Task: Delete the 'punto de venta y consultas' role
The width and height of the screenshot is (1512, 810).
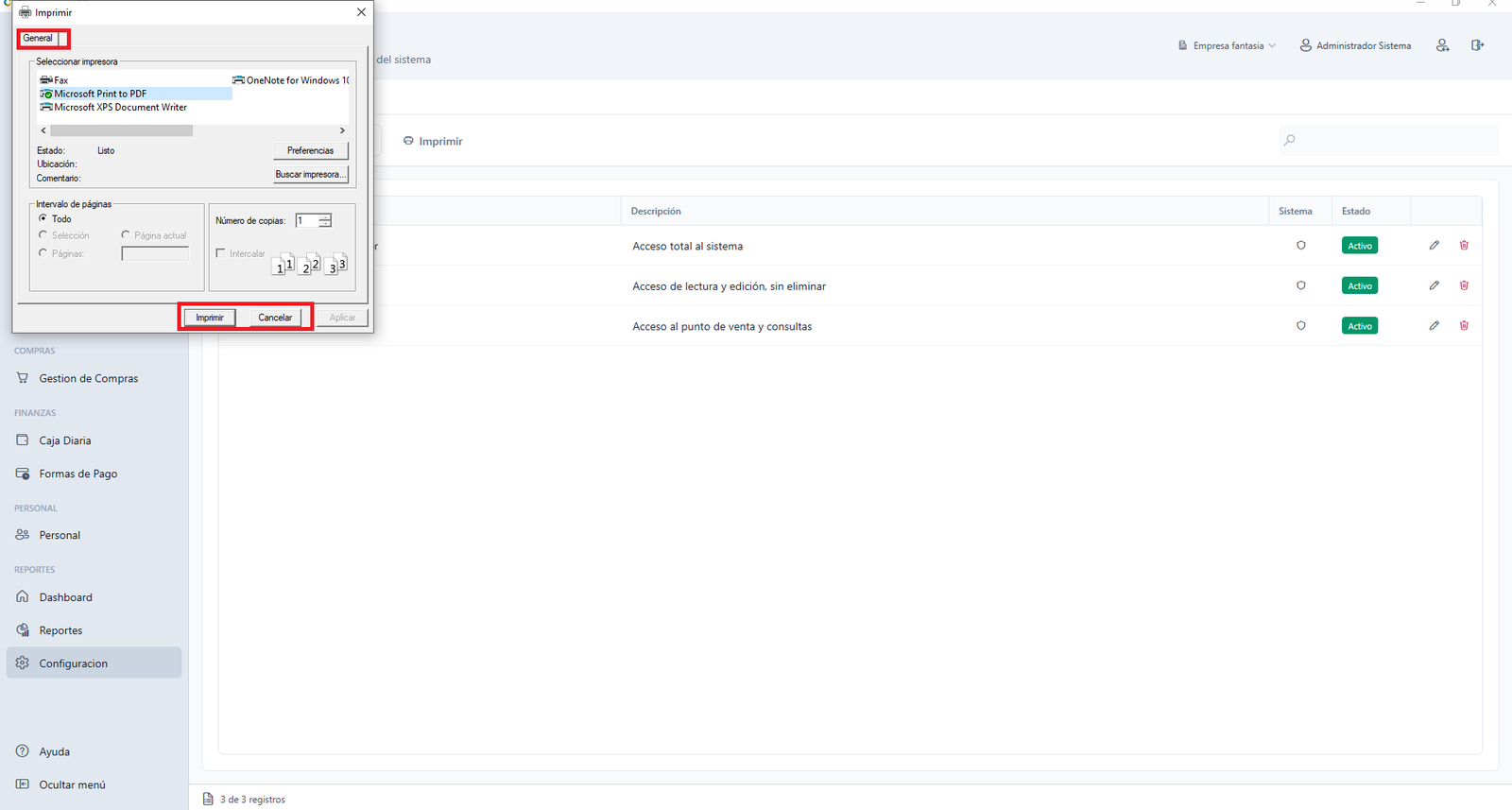Action: click(1464, 325)
